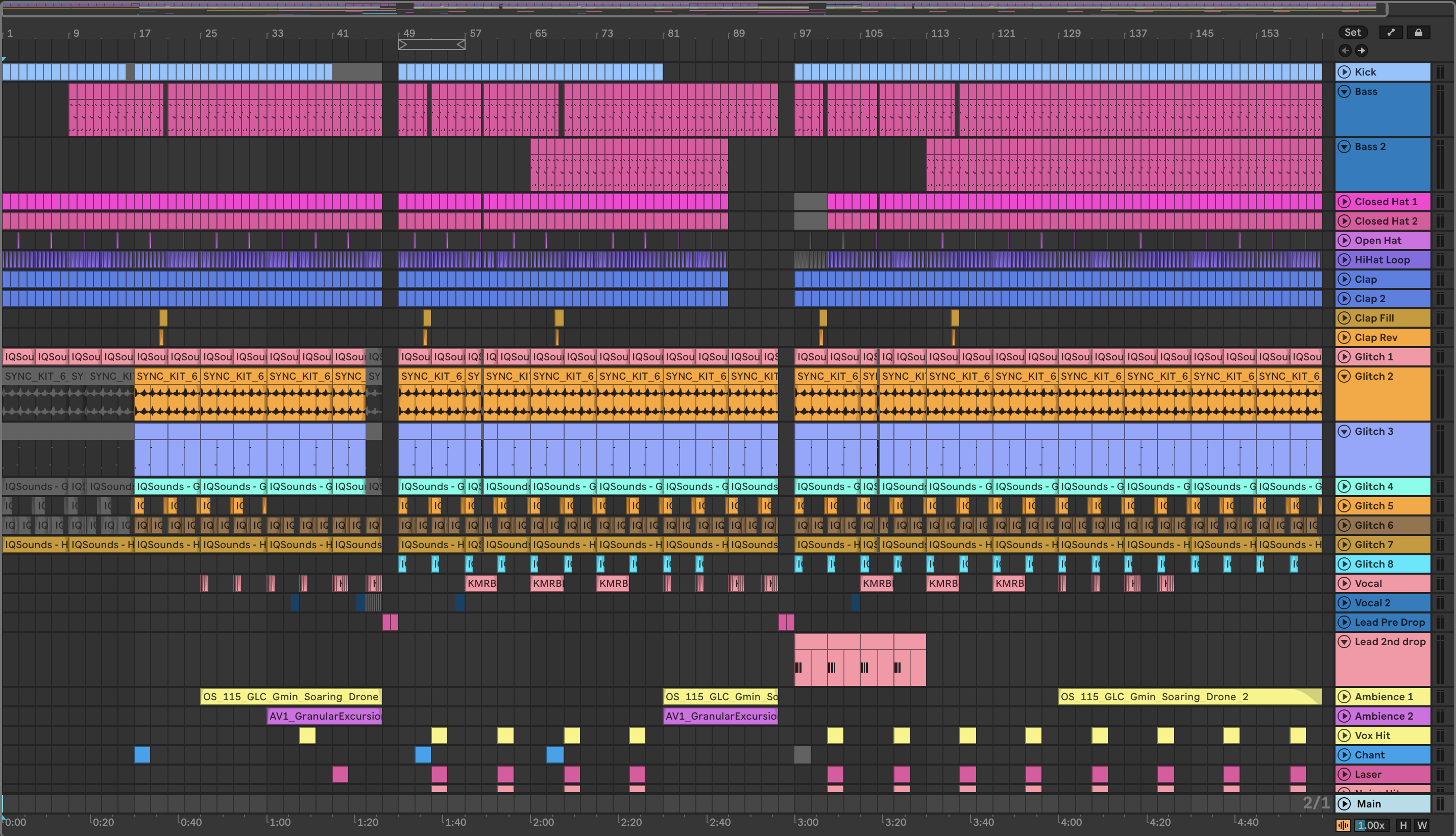Unfold the Lead Pre Drop track
Viewport: 1456px width, 836px height.
coord(1344,623)
